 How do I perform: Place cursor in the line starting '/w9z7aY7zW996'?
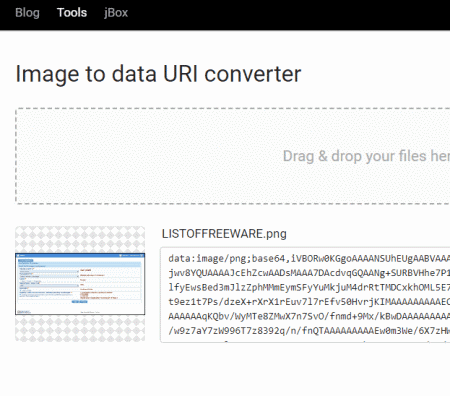(309, 331)
